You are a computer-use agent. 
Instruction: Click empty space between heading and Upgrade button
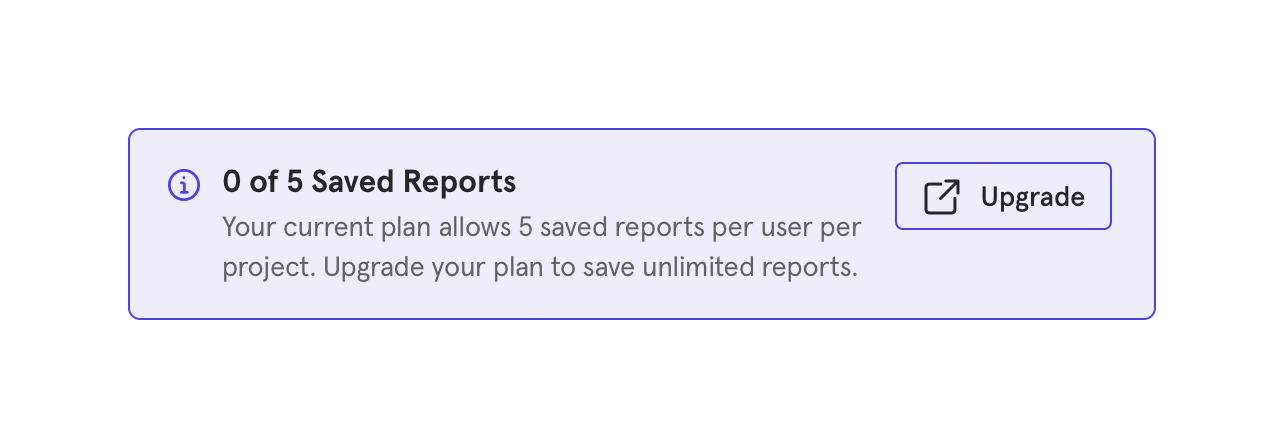tap(700, 182)
